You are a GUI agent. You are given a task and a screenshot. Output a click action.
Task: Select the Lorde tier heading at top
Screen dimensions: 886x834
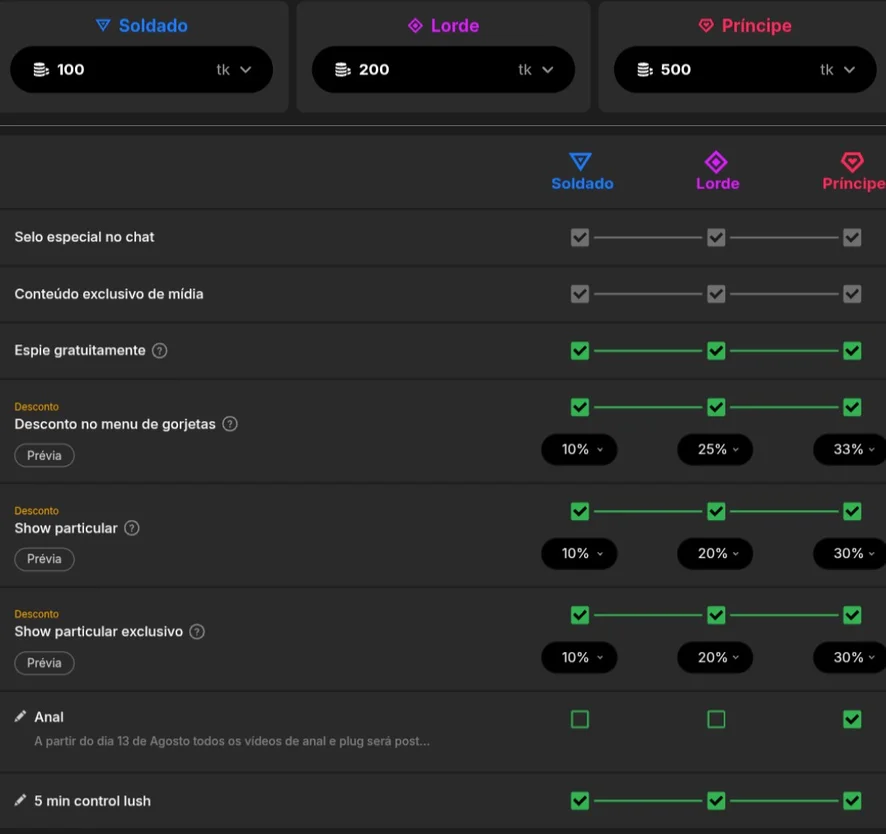tap(444, 25)
